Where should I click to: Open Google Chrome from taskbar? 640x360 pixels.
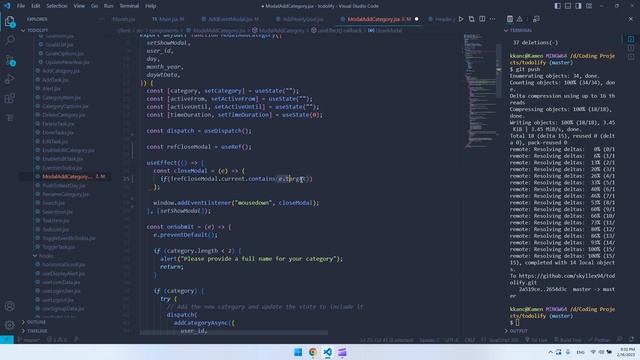pos(313,352)
